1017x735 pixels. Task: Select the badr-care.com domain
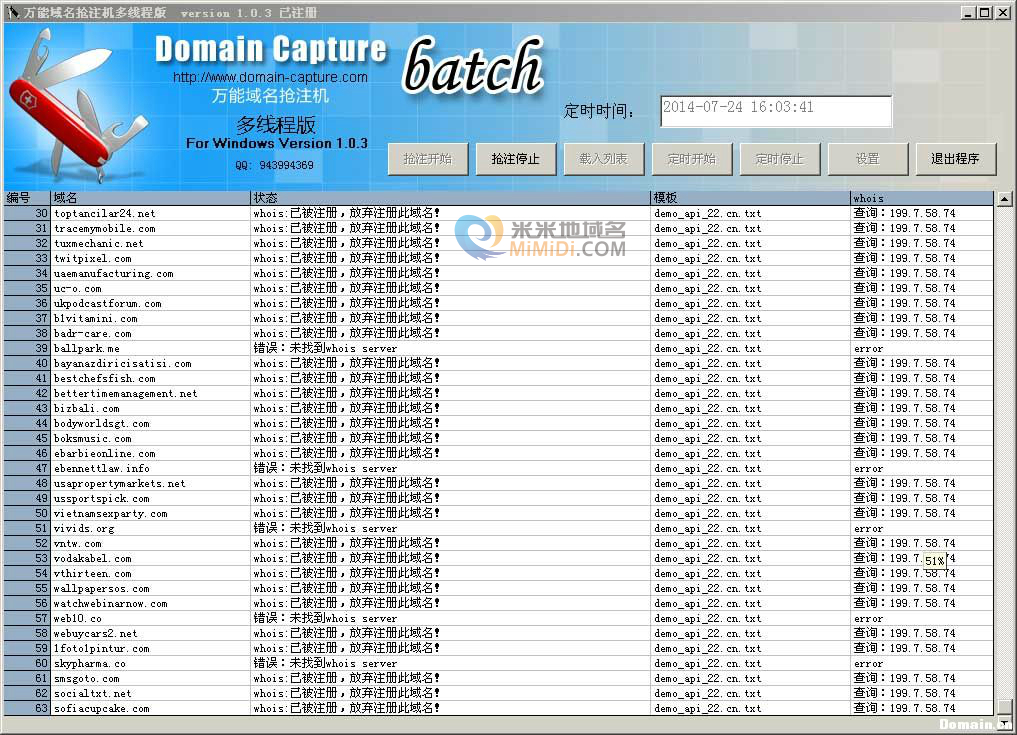93,333
